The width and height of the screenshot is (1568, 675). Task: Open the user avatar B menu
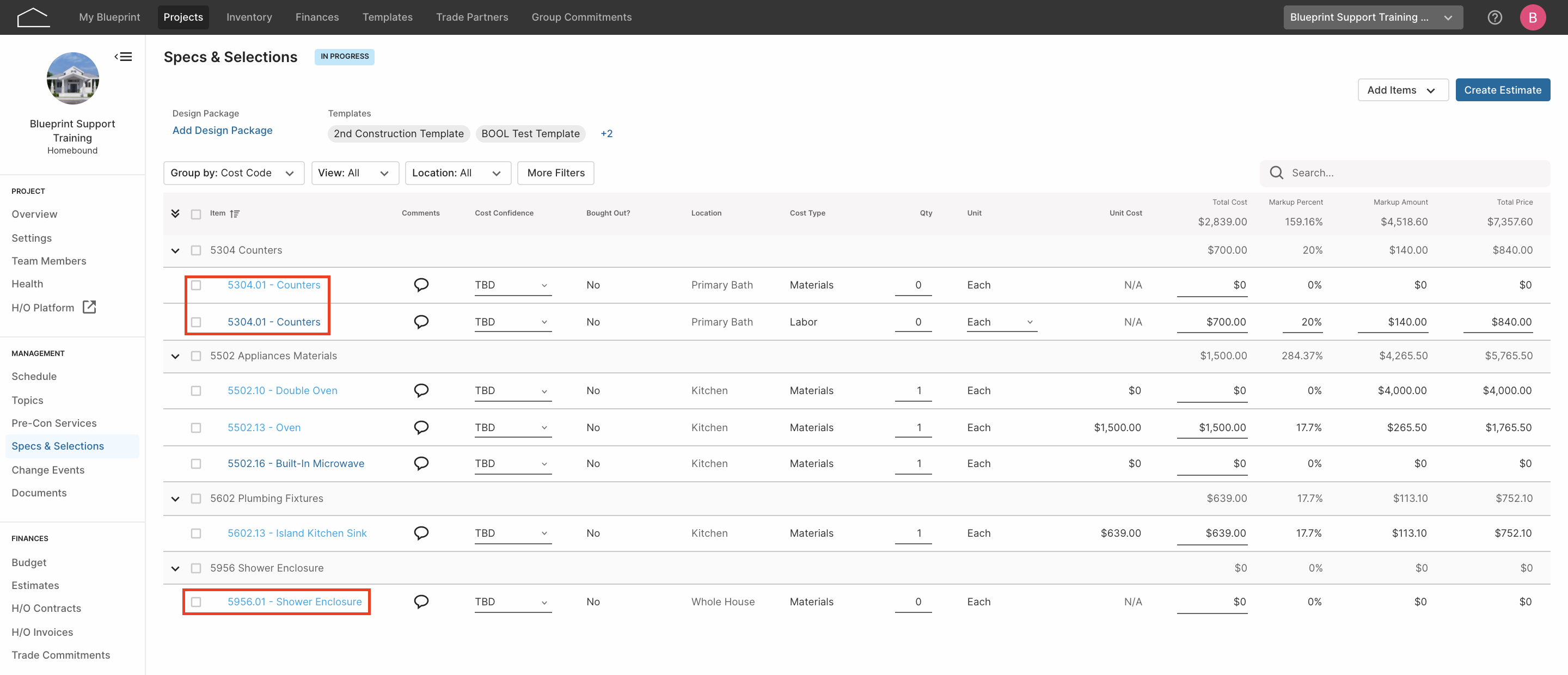click(x=1532, y=17)
